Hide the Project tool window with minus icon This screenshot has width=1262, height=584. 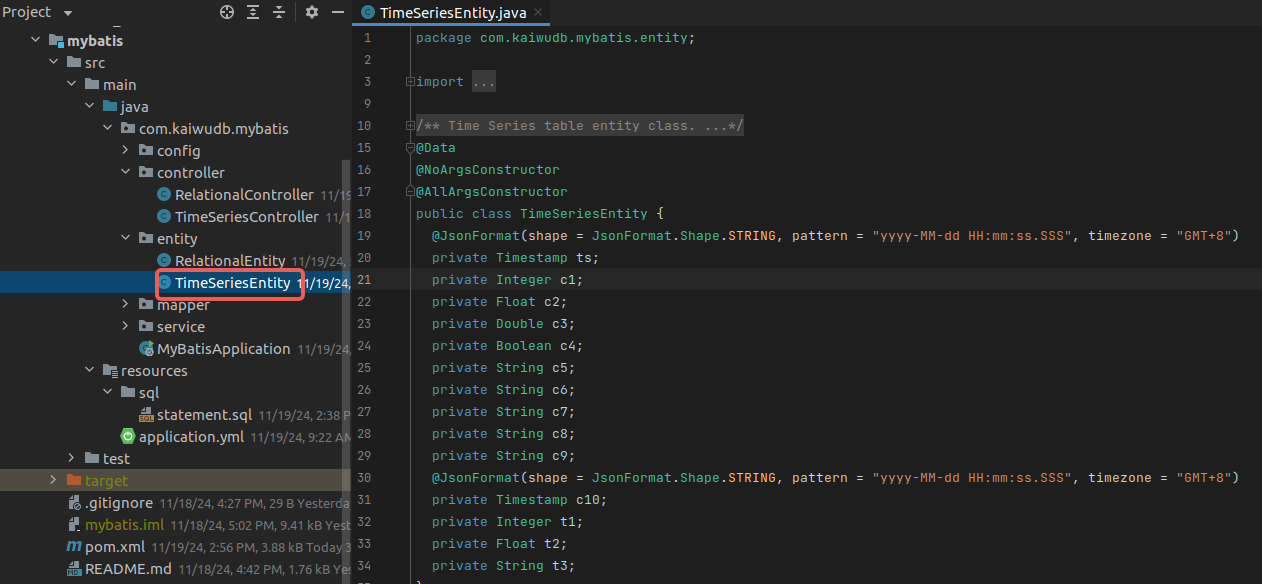338,12
